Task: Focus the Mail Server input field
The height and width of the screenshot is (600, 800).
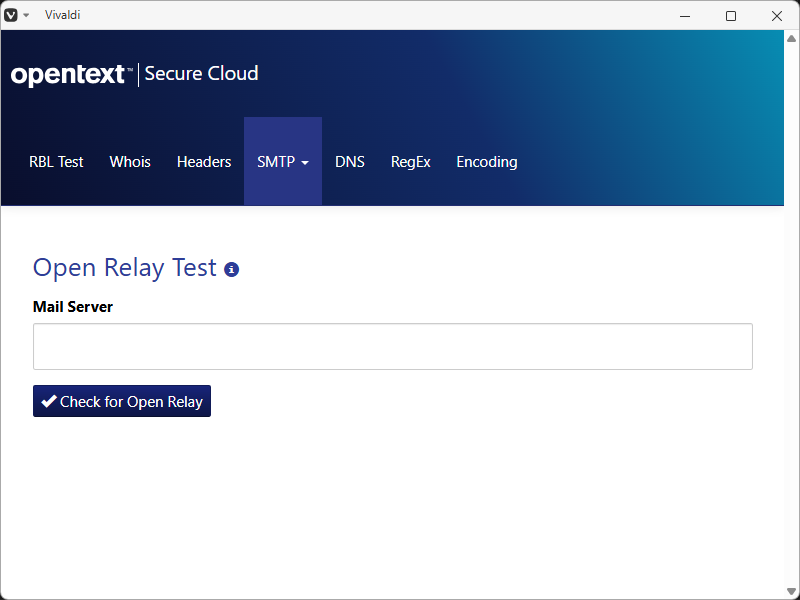Action: click(x=392, y=347)
